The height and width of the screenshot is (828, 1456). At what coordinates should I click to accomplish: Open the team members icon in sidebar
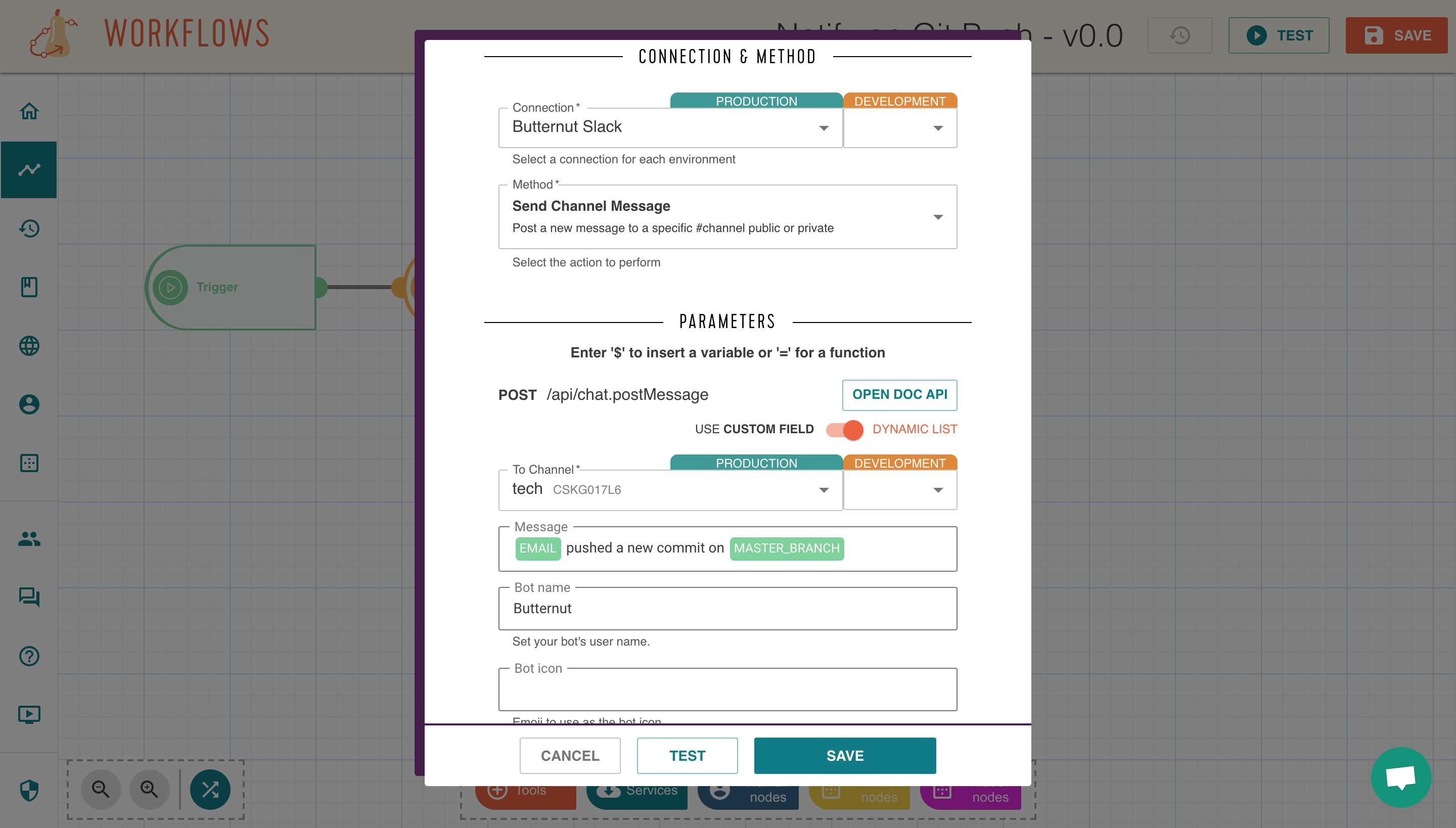[x=29, y=538]
